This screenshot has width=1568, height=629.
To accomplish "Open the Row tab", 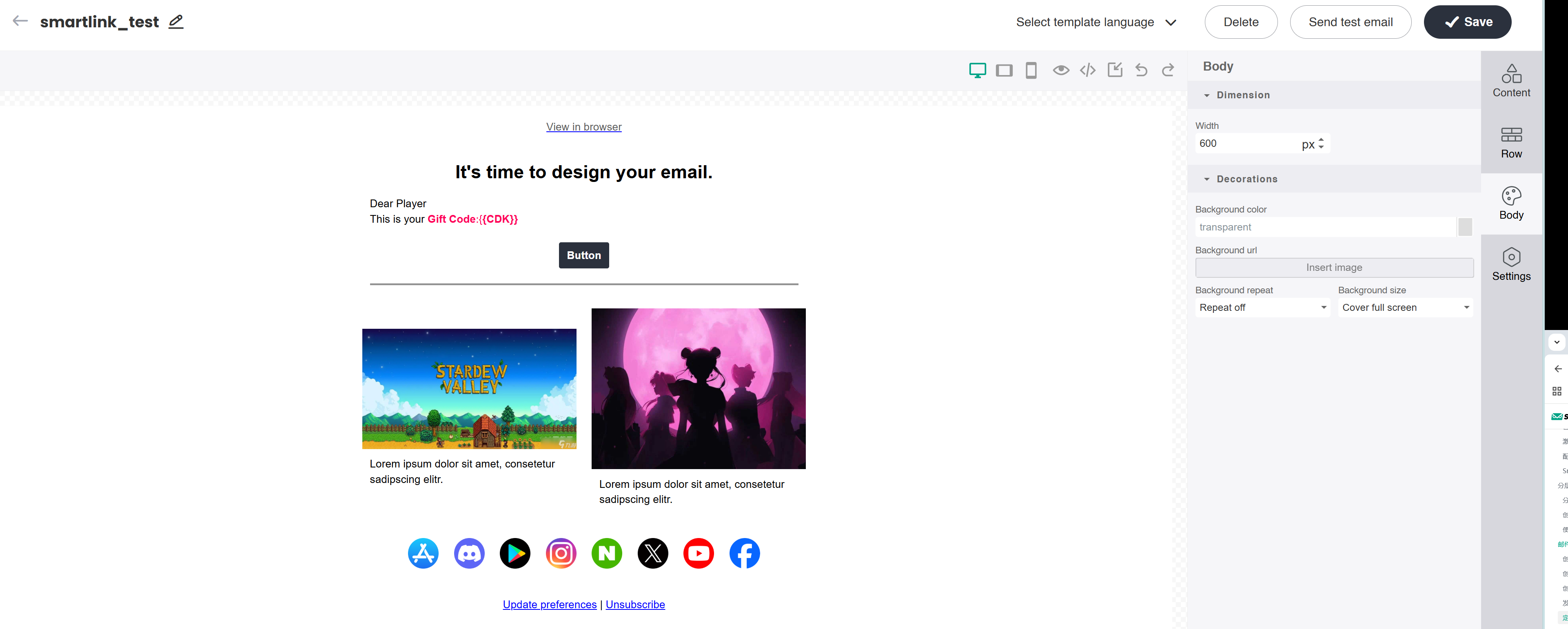I will pyautogui.click(x=1511, y=142).
